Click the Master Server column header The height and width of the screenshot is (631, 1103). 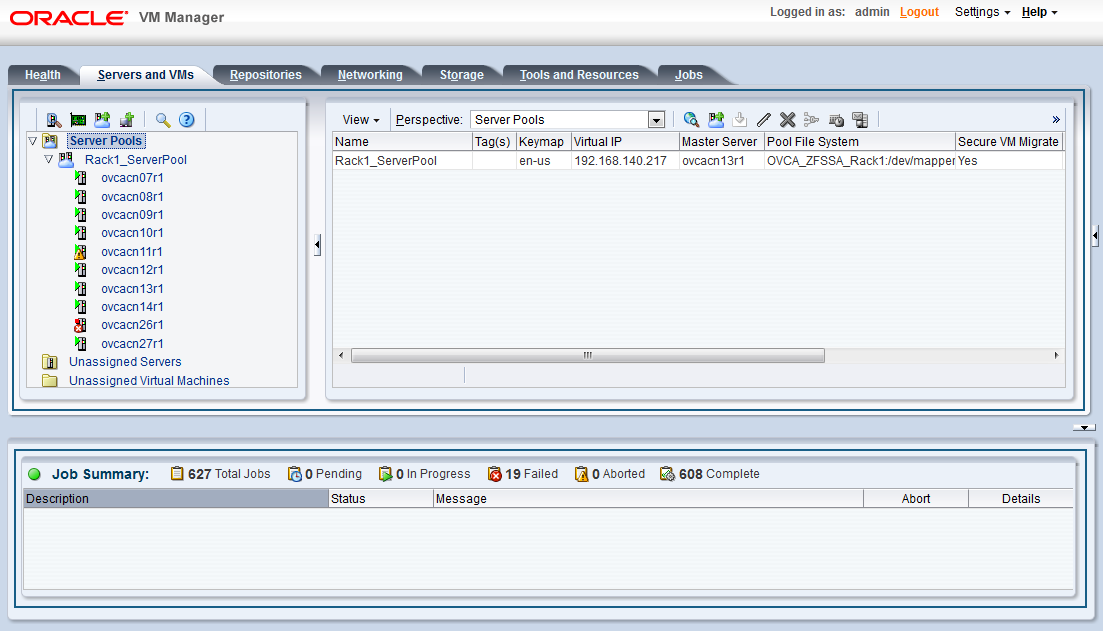pos(722,141)
